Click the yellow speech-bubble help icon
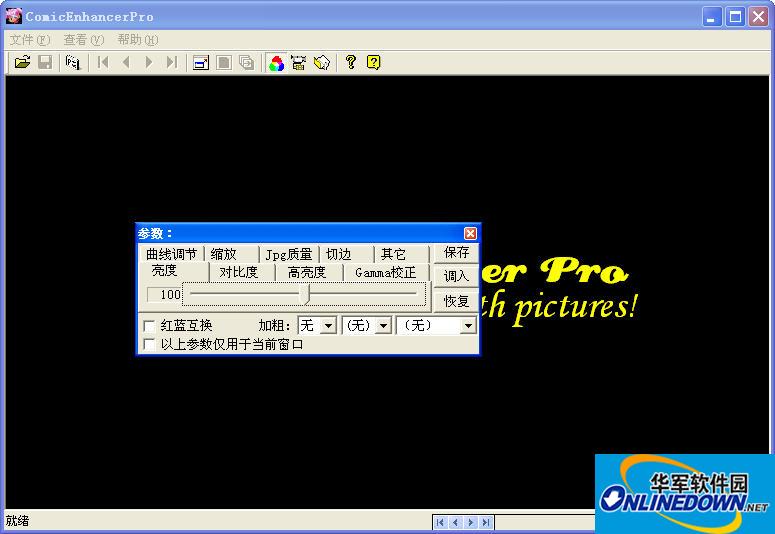Image resolution: width=775 pixels, height=534 pixels. click(374, 62)
